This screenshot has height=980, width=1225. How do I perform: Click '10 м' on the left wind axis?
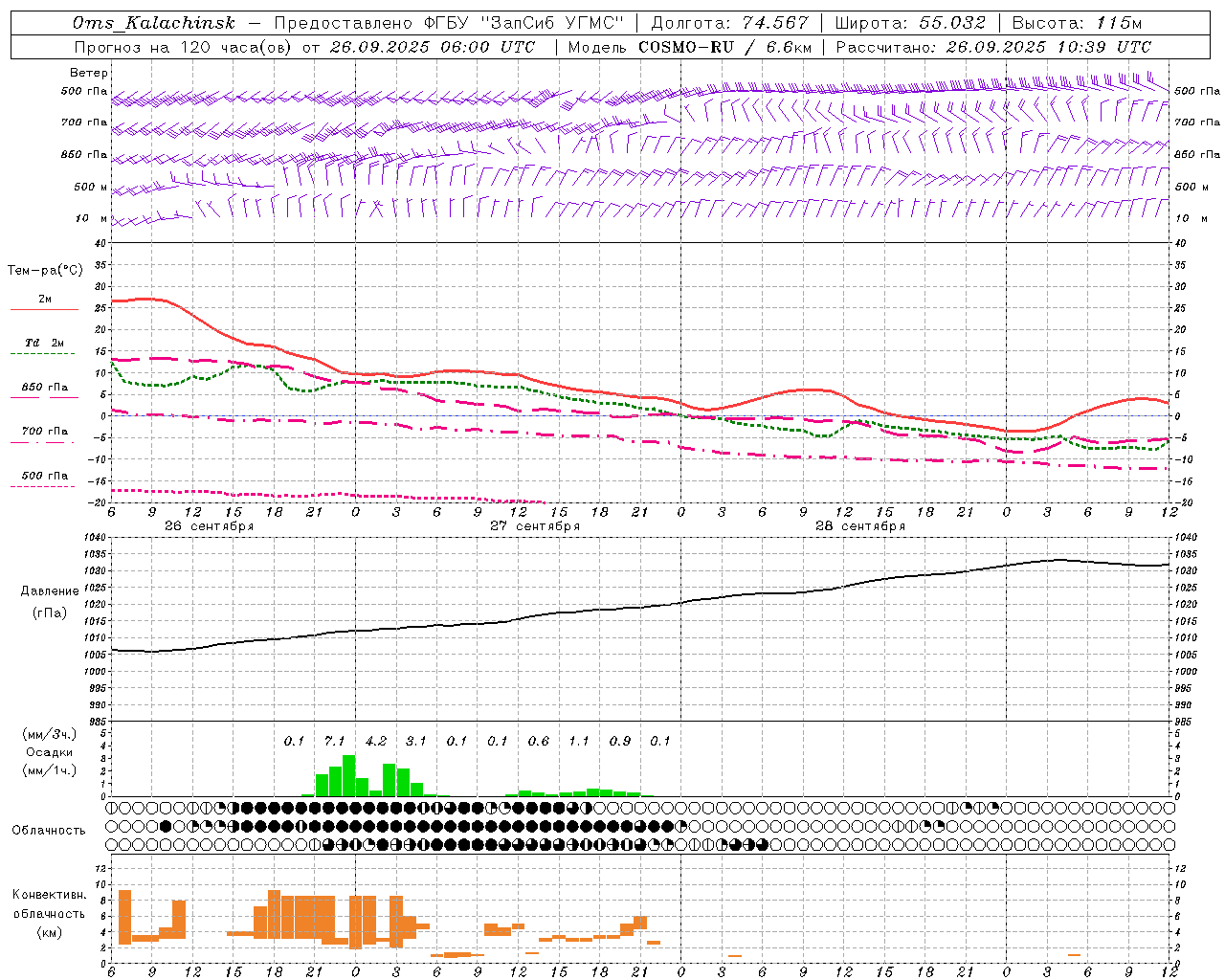[92, 218]
